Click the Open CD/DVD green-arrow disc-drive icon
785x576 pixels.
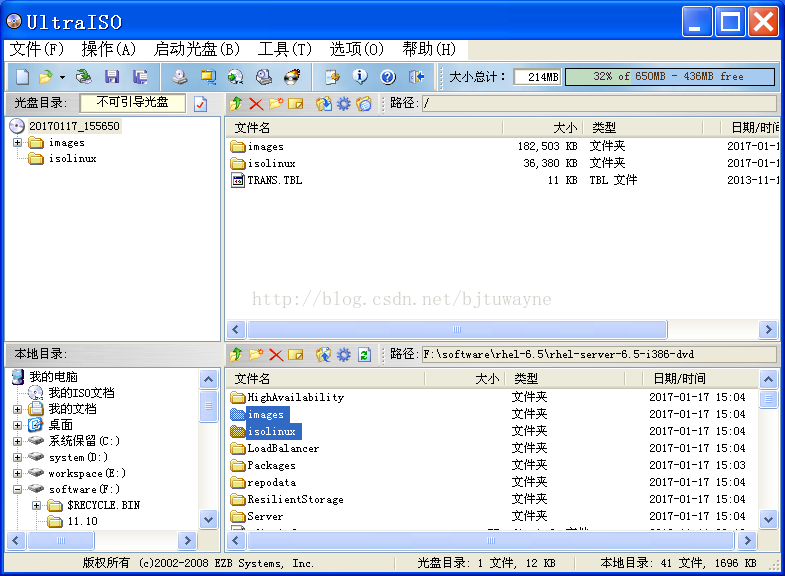tap(84, 77)
